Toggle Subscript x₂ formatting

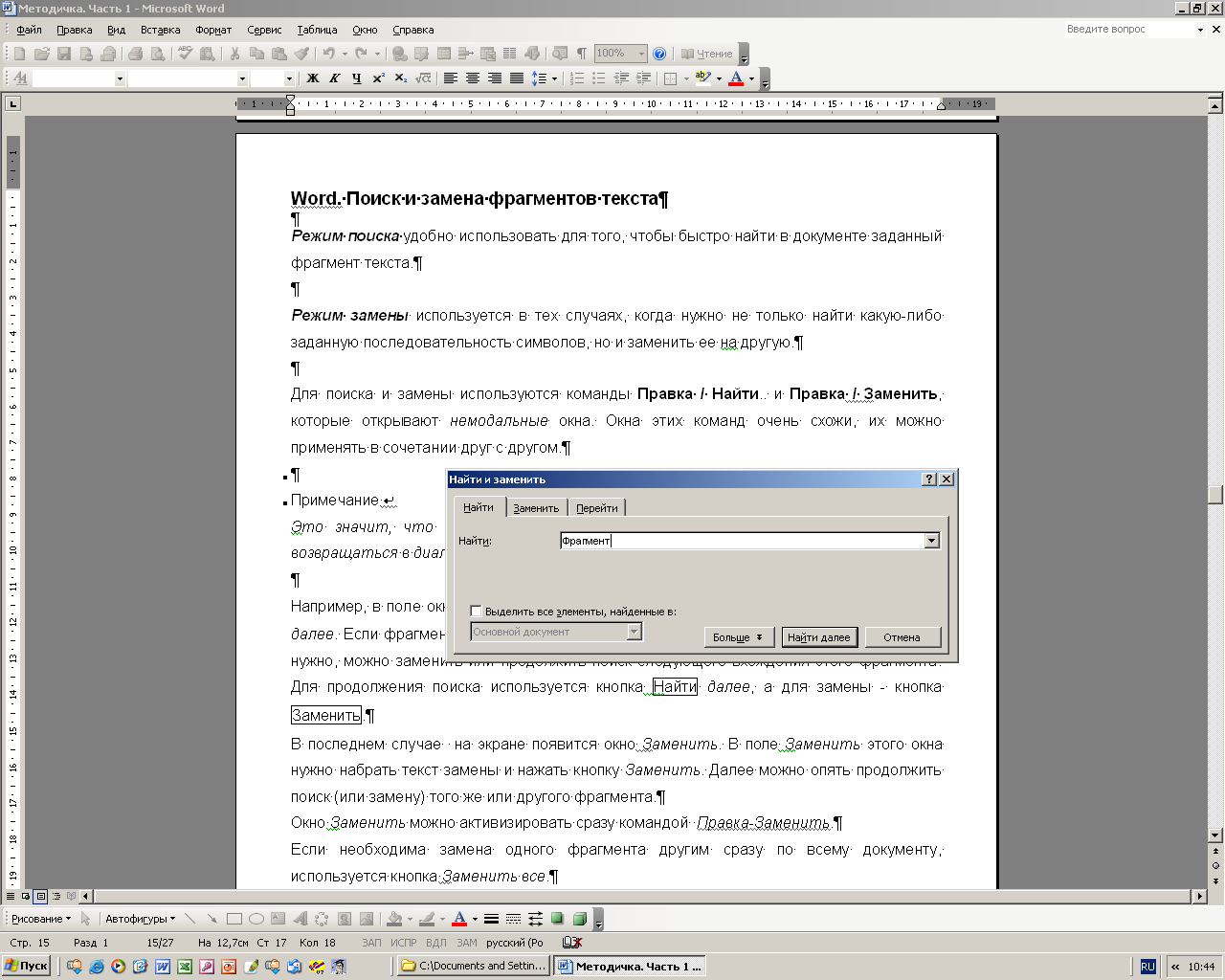pyautogui.click(x=401, y=78)
